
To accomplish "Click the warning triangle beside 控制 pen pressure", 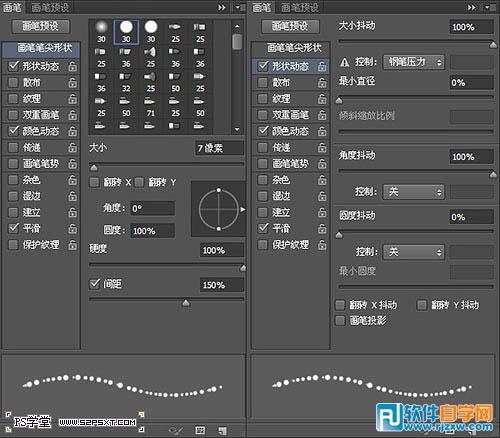I will 344,62.
